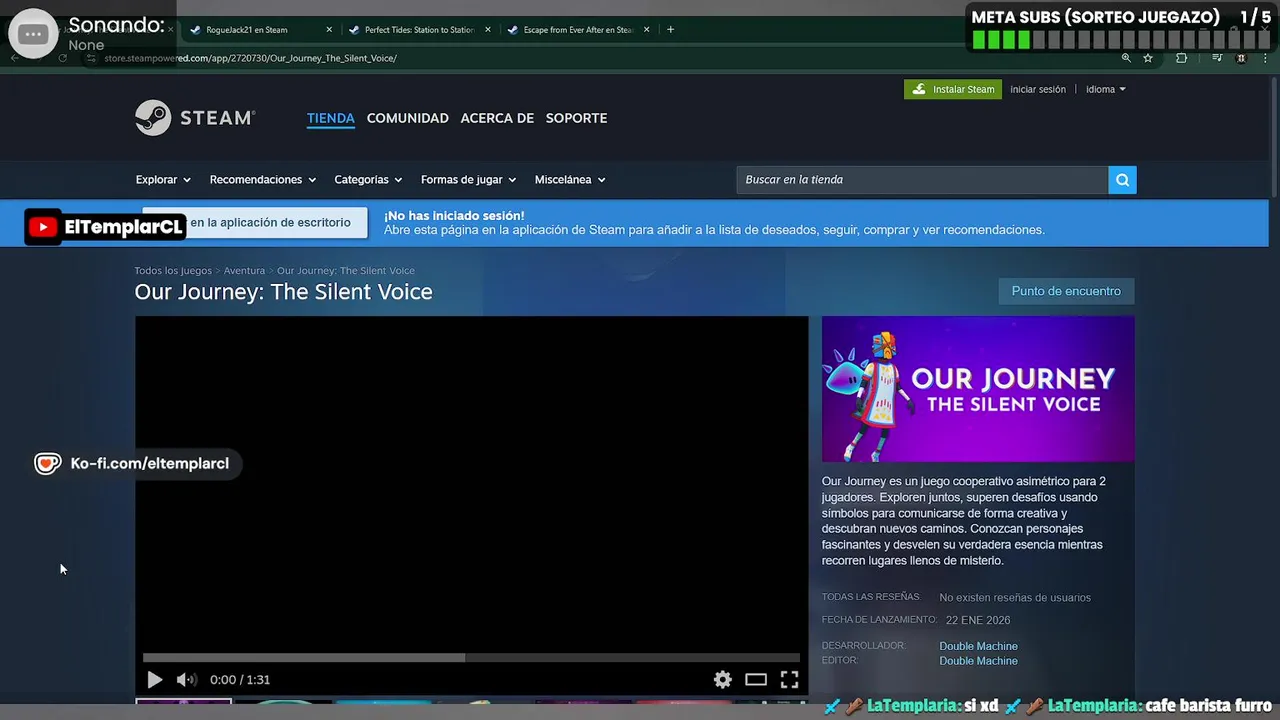
Task: Click Our Journey: The Silent Voice breadcrumb
Action: point(346,271)
